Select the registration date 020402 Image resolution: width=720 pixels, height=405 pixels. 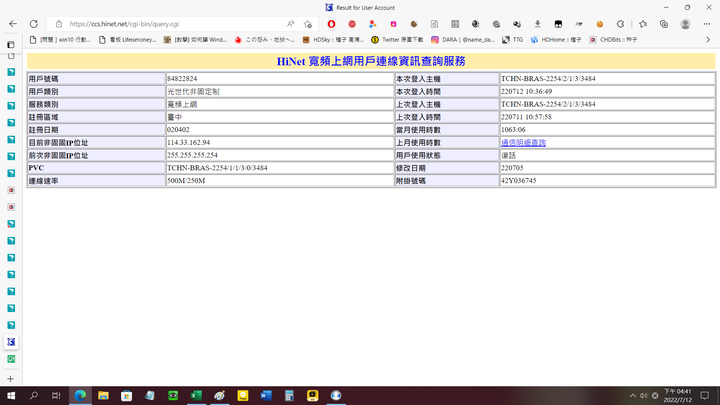click(178, 130)
